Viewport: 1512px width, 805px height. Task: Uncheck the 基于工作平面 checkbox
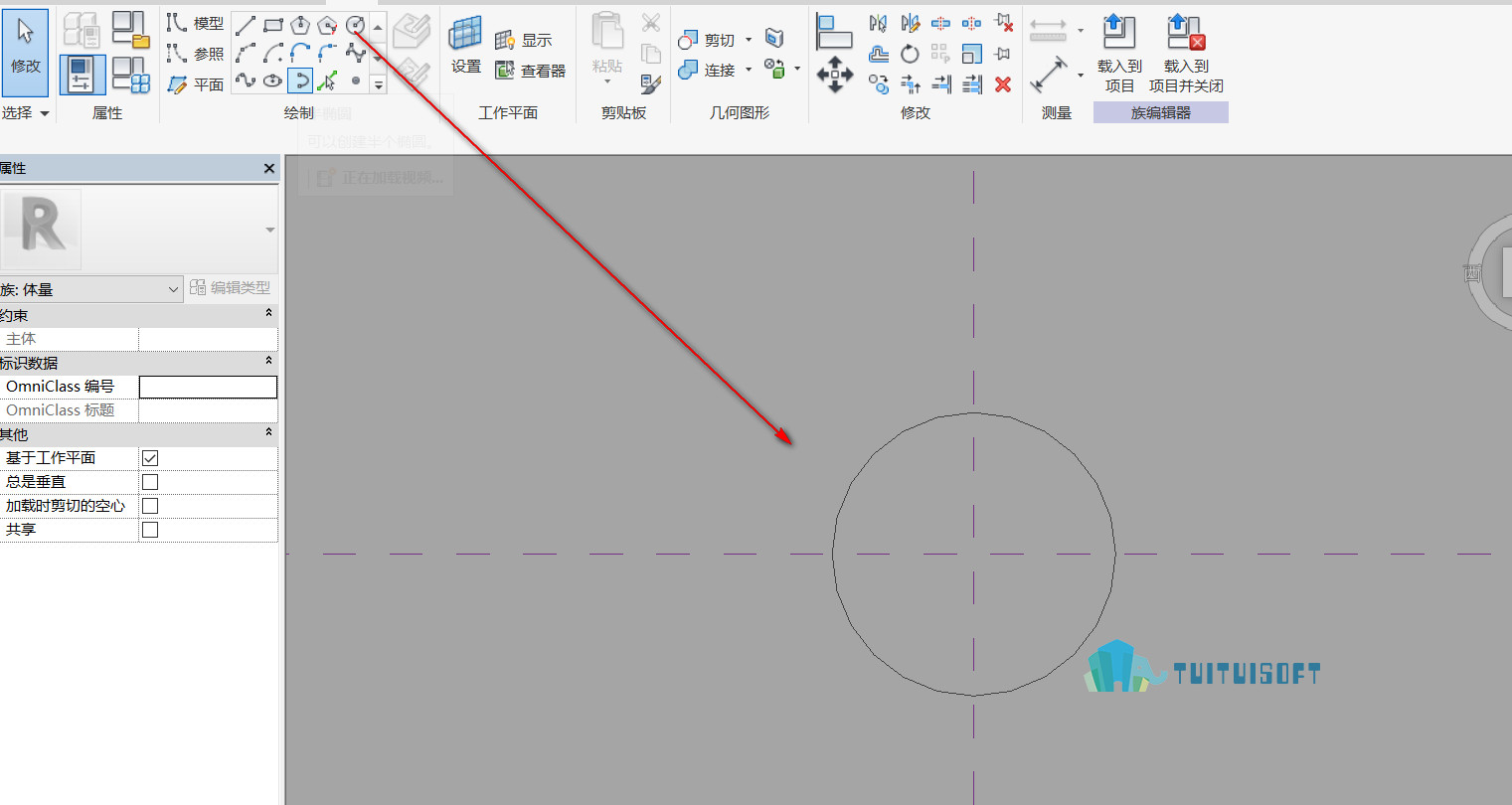click(x=150, y=458)
